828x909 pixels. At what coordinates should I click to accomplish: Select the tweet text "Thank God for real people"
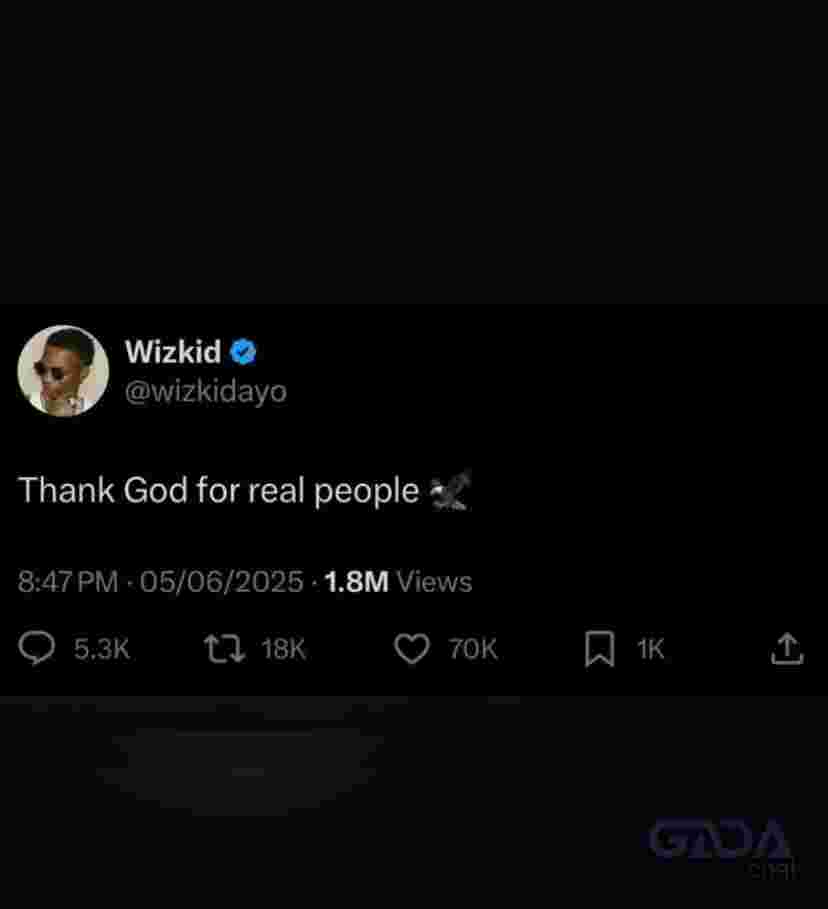click(x=219, y=490)
